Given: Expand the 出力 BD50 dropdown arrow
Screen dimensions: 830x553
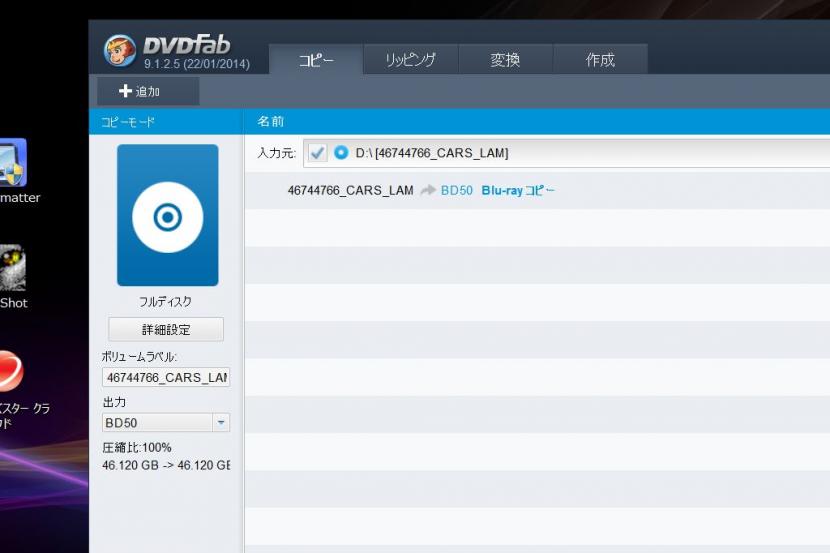Looking at the screenshot, I should (221, 423).
